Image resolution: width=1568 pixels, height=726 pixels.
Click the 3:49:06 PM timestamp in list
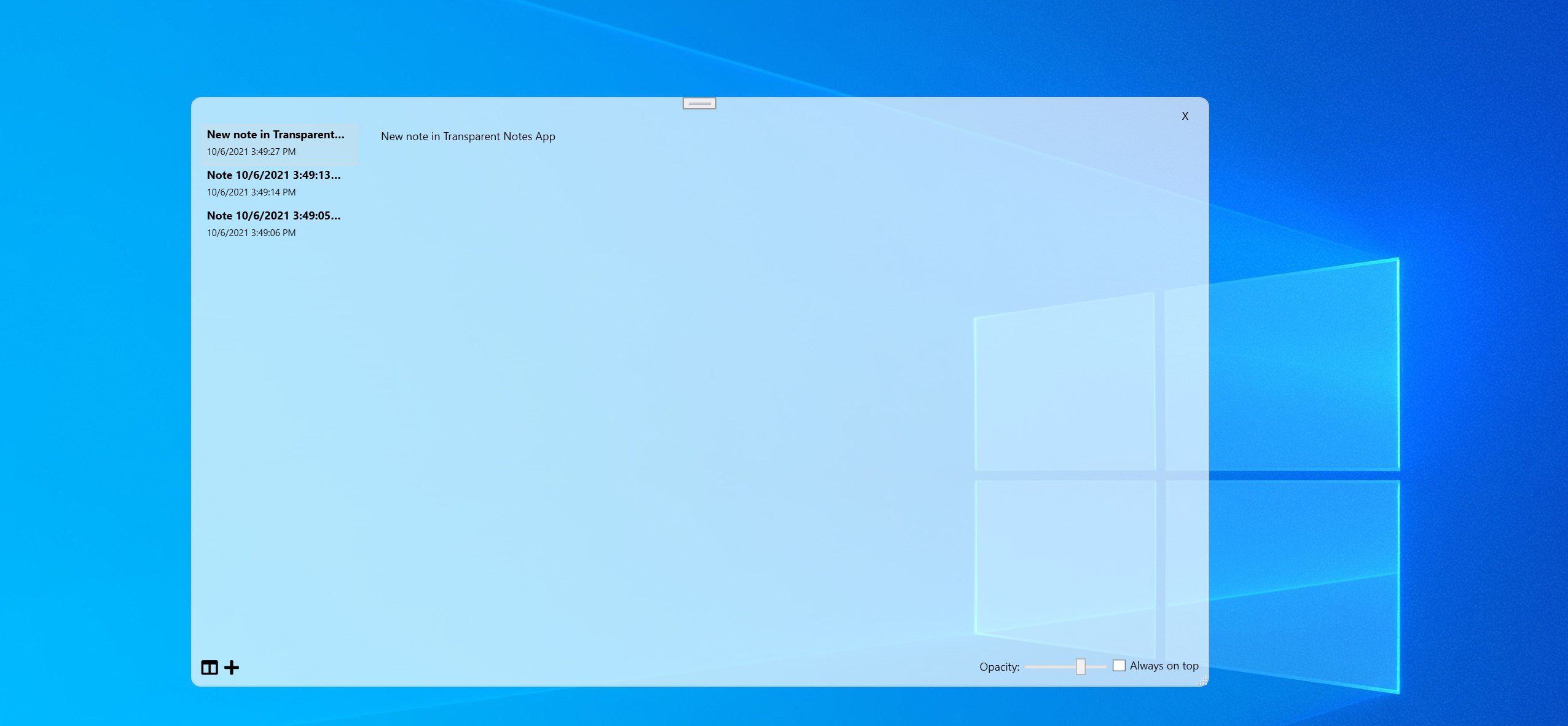pos(251,233)
